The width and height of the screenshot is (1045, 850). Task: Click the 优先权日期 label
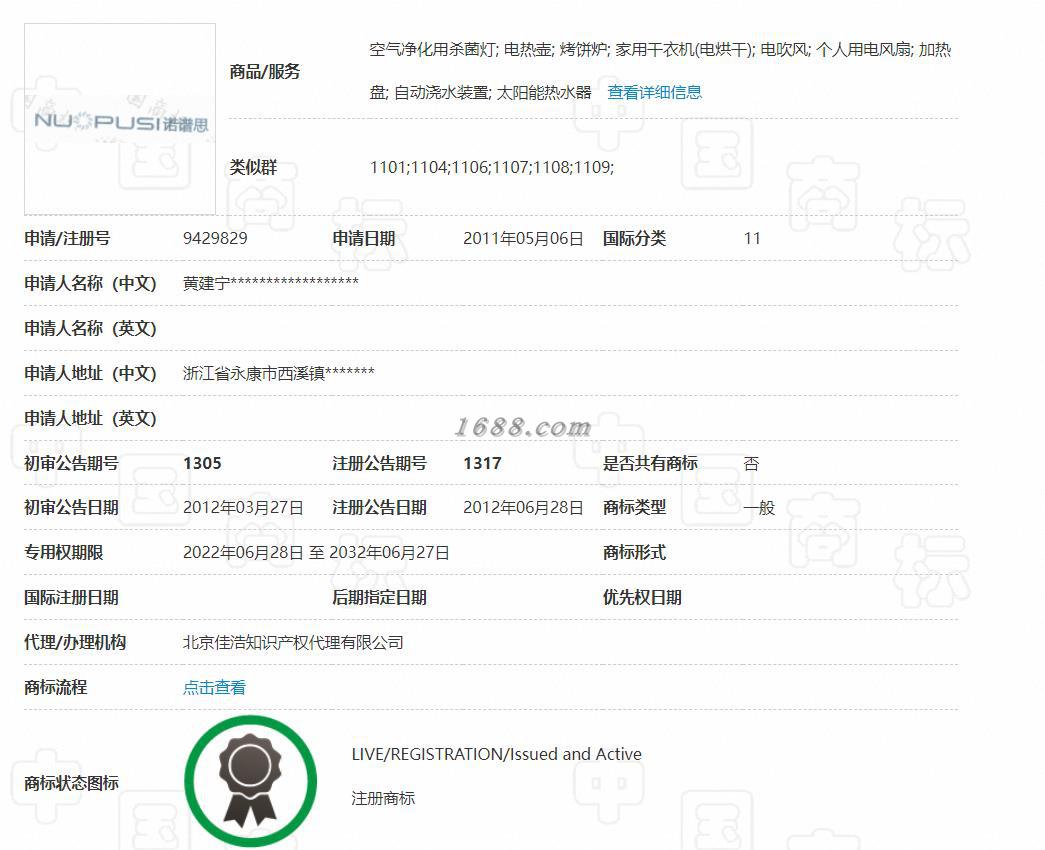642,597
